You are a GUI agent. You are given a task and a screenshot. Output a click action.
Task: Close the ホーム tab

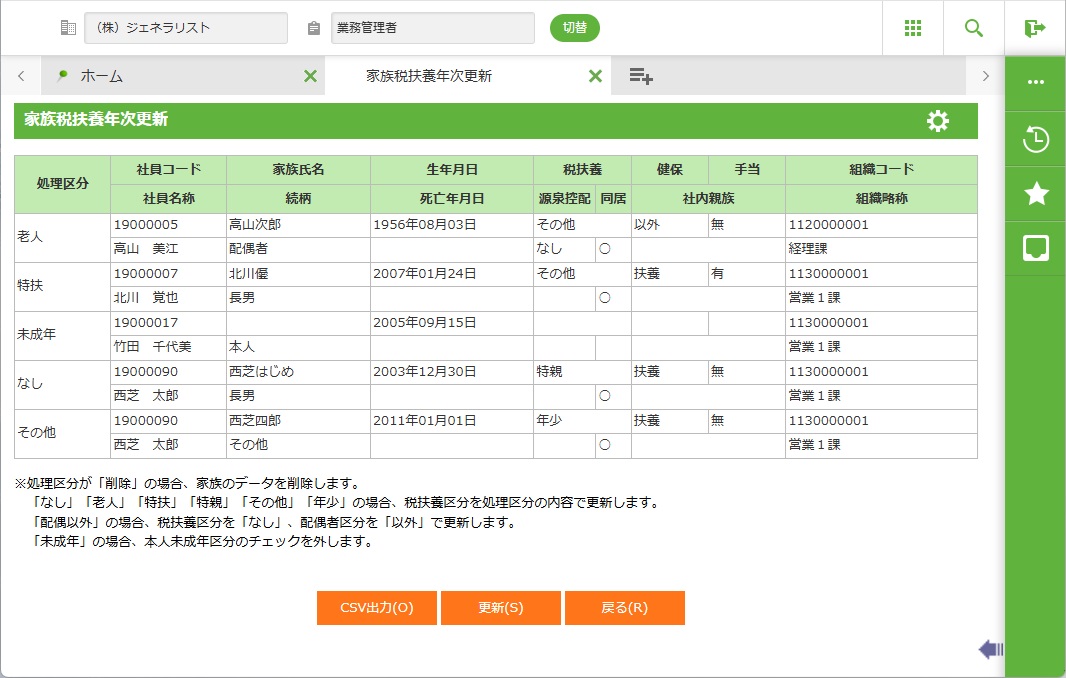pos(310,76)
